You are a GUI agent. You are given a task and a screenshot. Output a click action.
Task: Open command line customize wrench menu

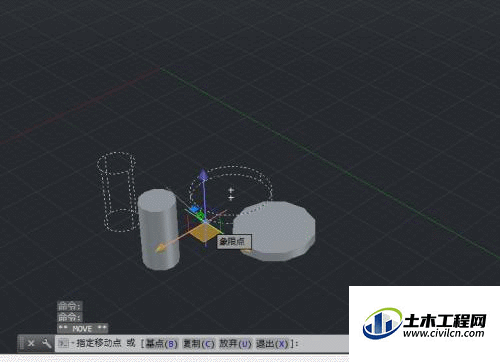[x=46, y=343]
